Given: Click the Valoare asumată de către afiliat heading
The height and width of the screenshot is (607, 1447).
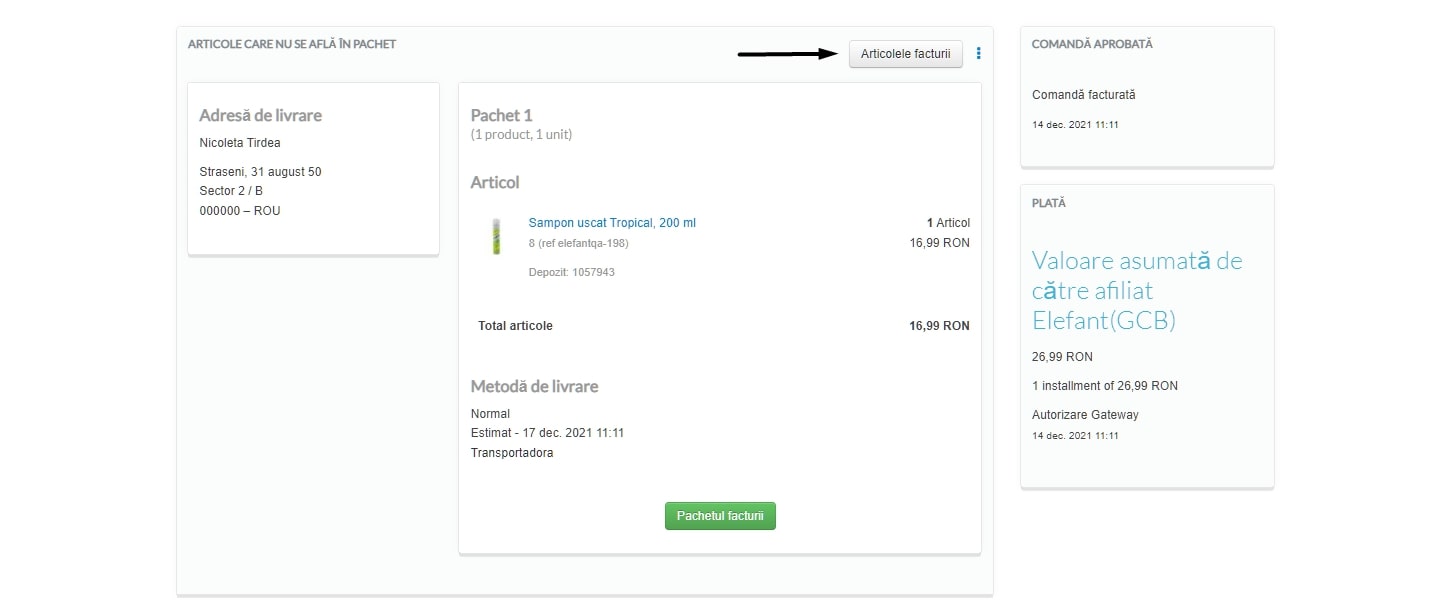Looking at the screenshot, I should [1137, 290].
